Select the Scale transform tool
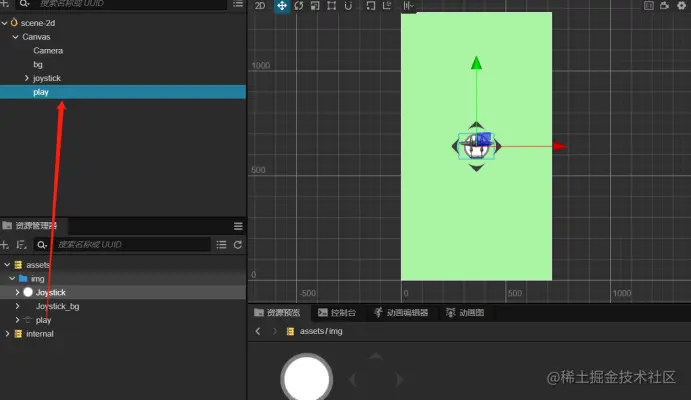This screenshot has width=691, height=400. tap(315, 6)
